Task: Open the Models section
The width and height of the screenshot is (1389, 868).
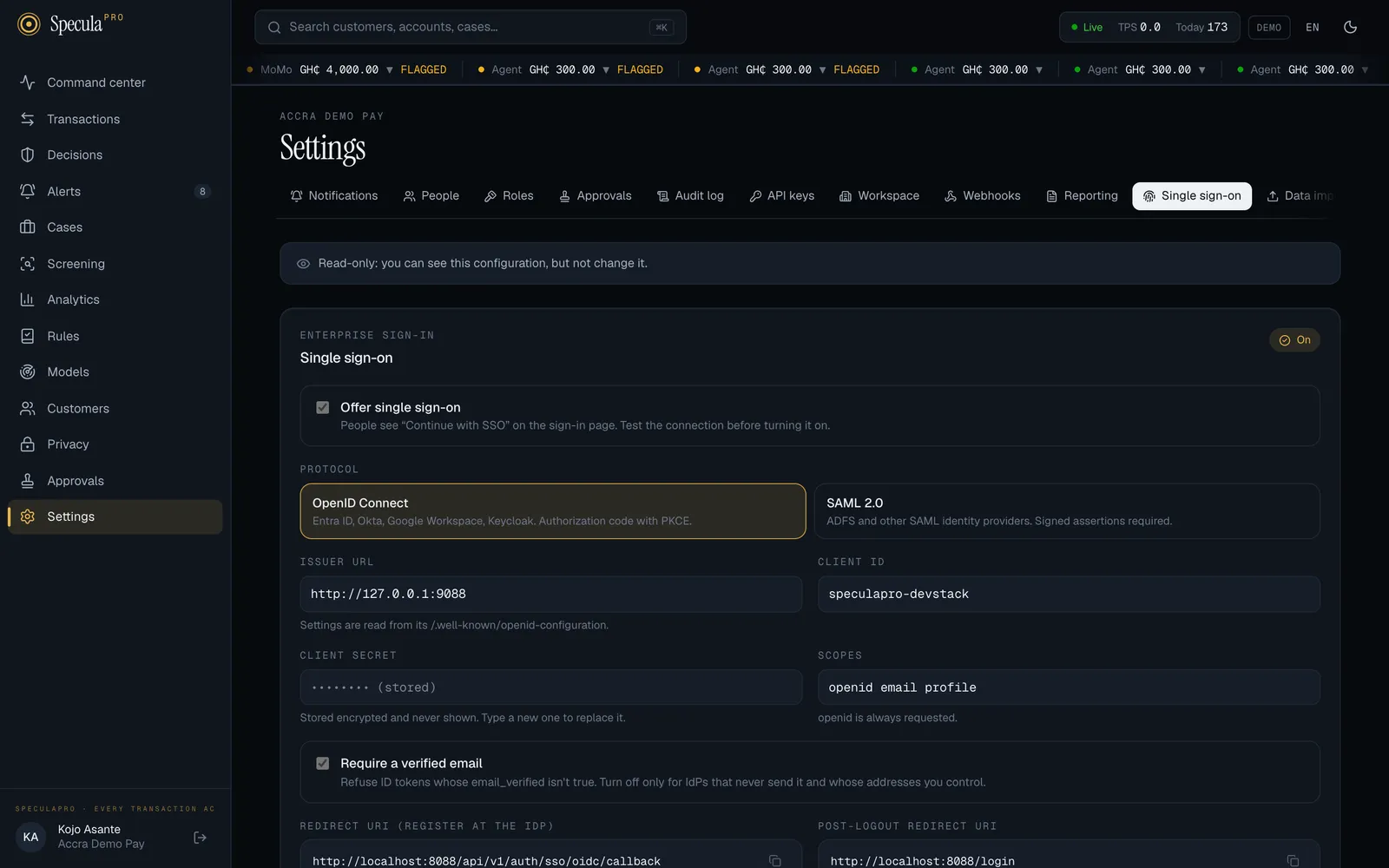Action: 115,372
